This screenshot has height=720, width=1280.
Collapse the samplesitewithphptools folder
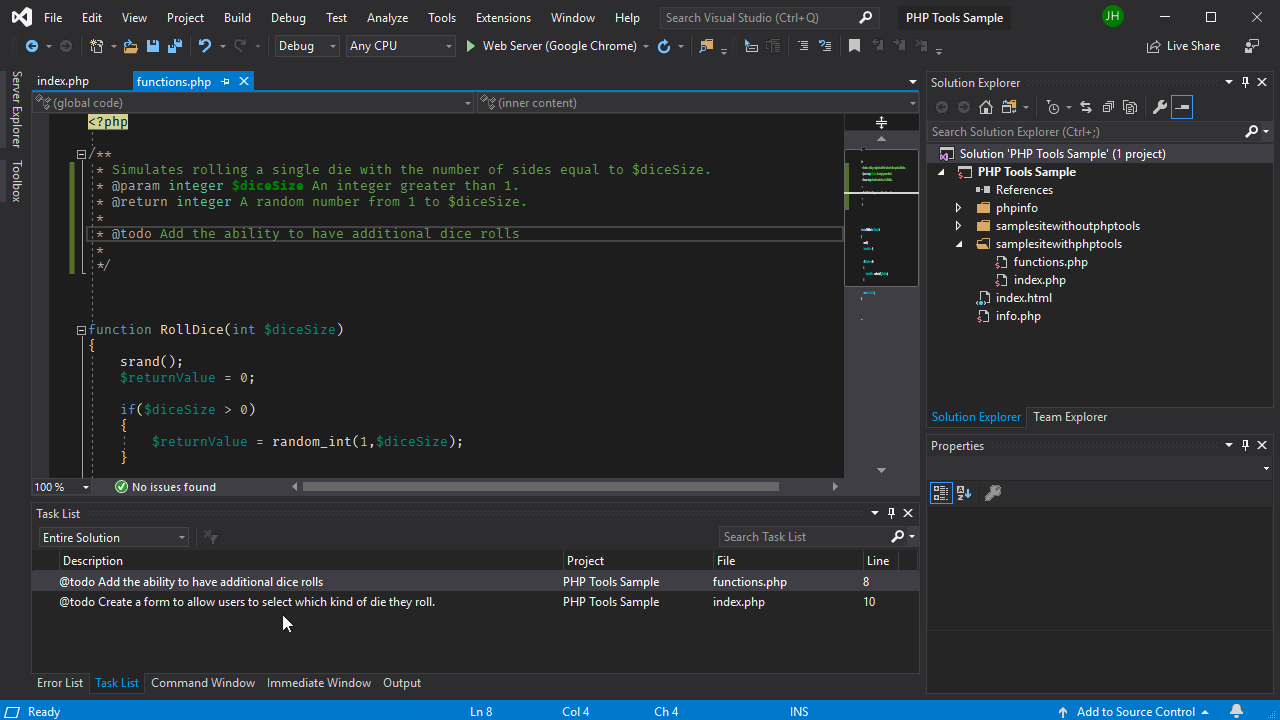coord(958,244)
